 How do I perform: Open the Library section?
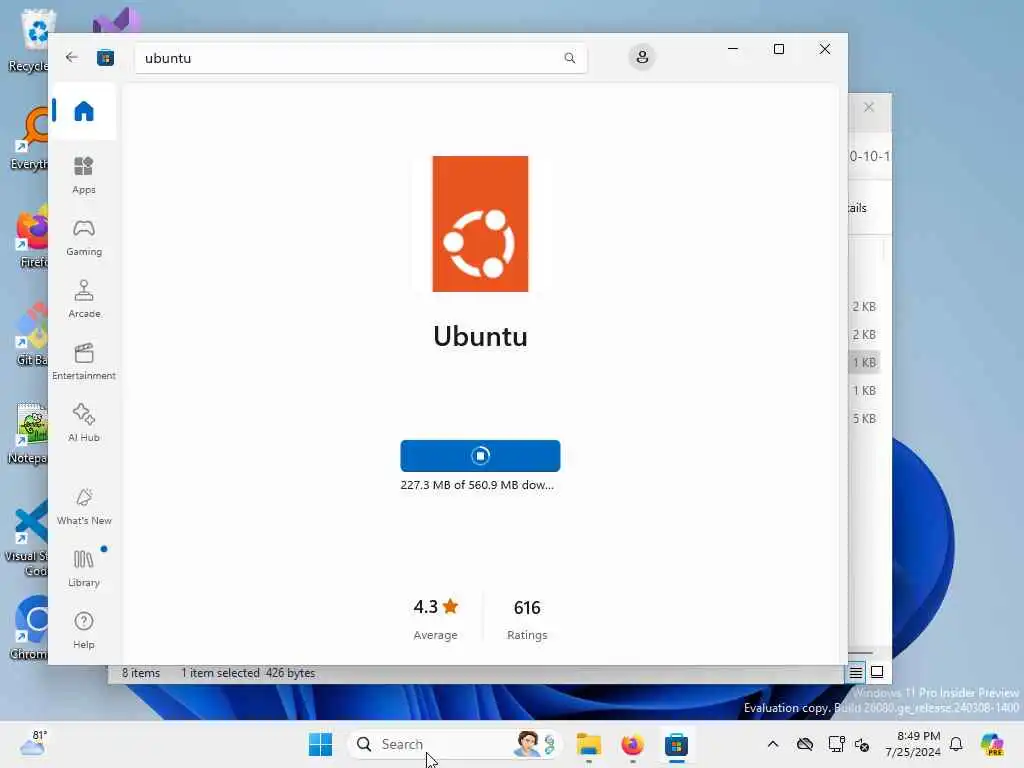click(x=84, y=568)
